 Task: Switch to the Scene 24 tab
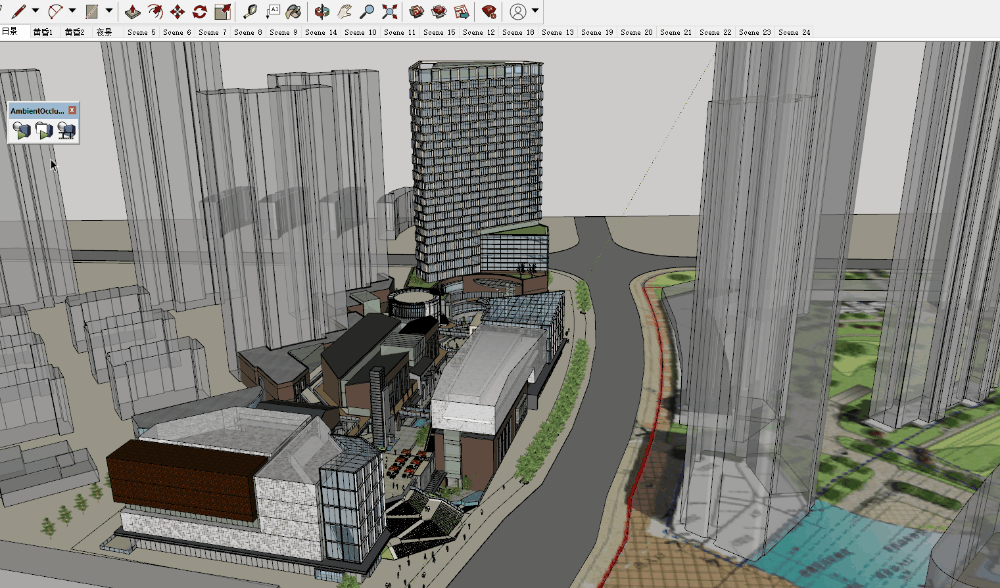pos(796,32)
